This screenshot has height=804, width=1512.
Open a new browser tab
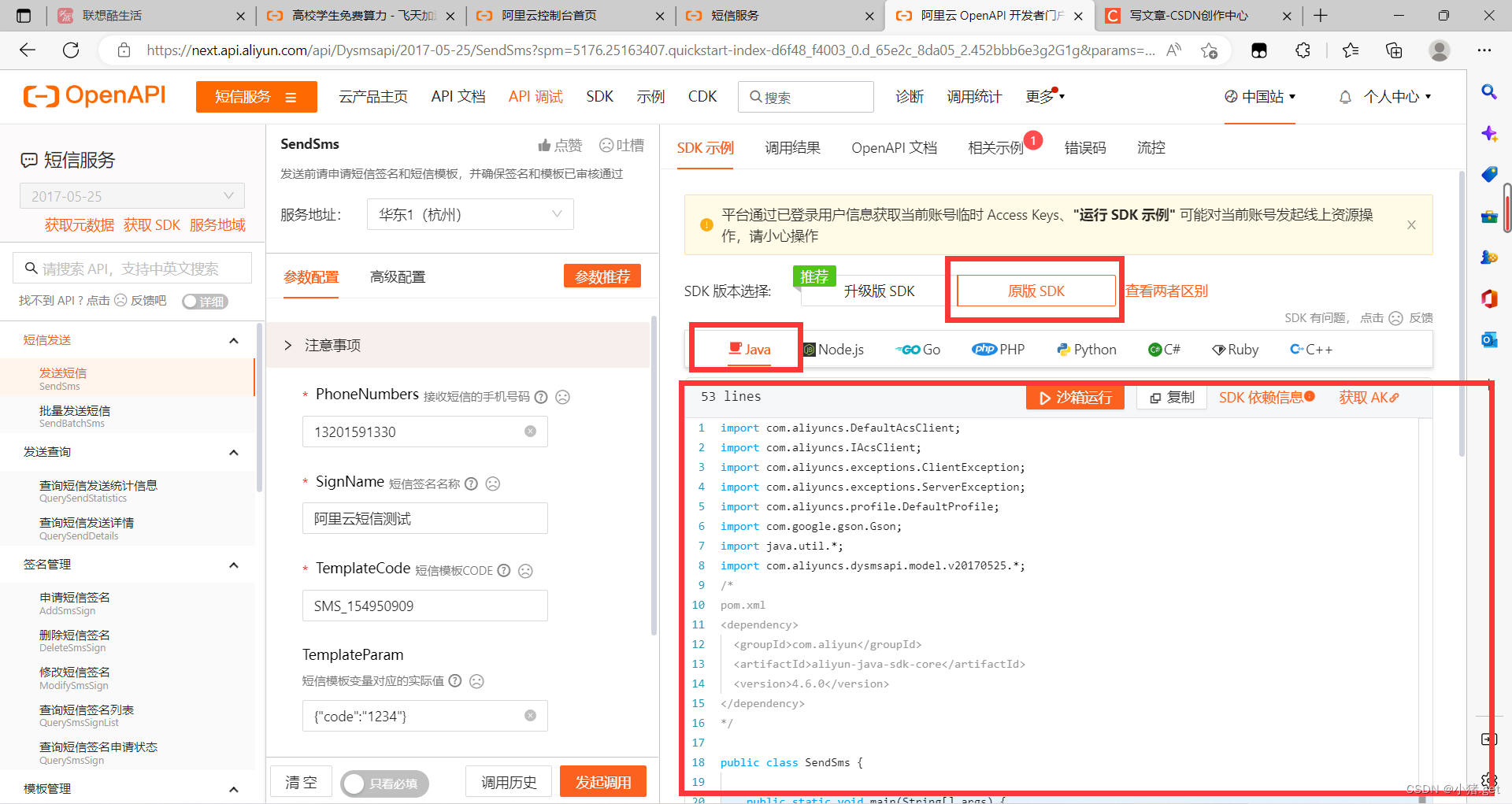point(1321,16)
